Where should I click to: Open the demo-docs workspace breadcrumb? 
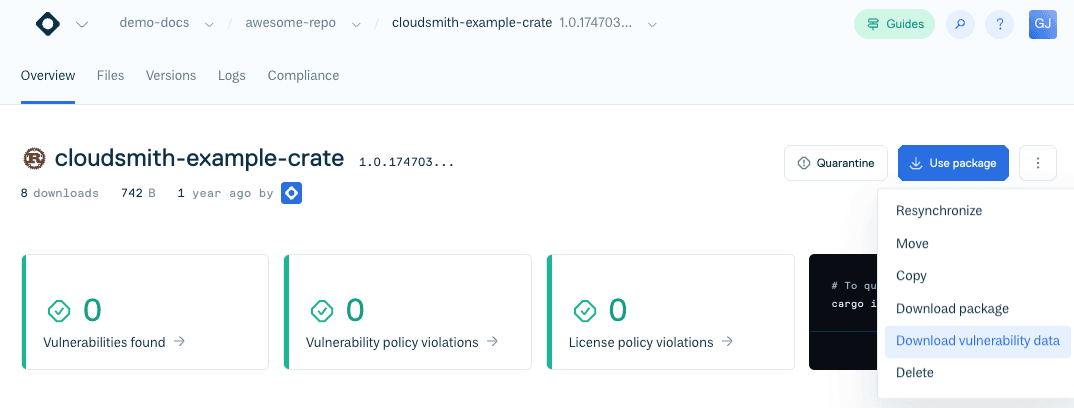[153, 23]
